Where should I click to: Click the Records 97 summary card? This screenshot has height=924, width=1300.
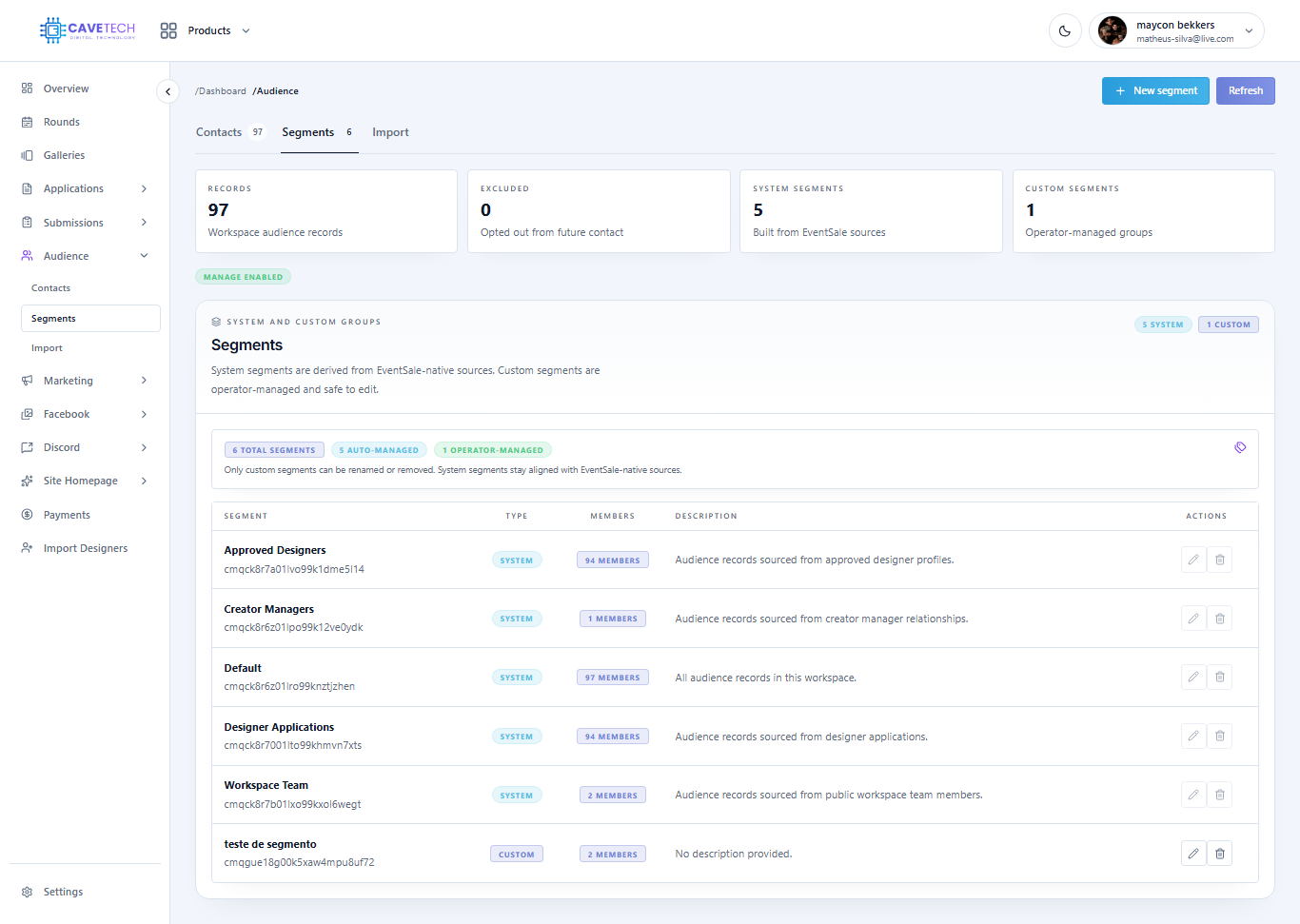[x=326, y=211]
